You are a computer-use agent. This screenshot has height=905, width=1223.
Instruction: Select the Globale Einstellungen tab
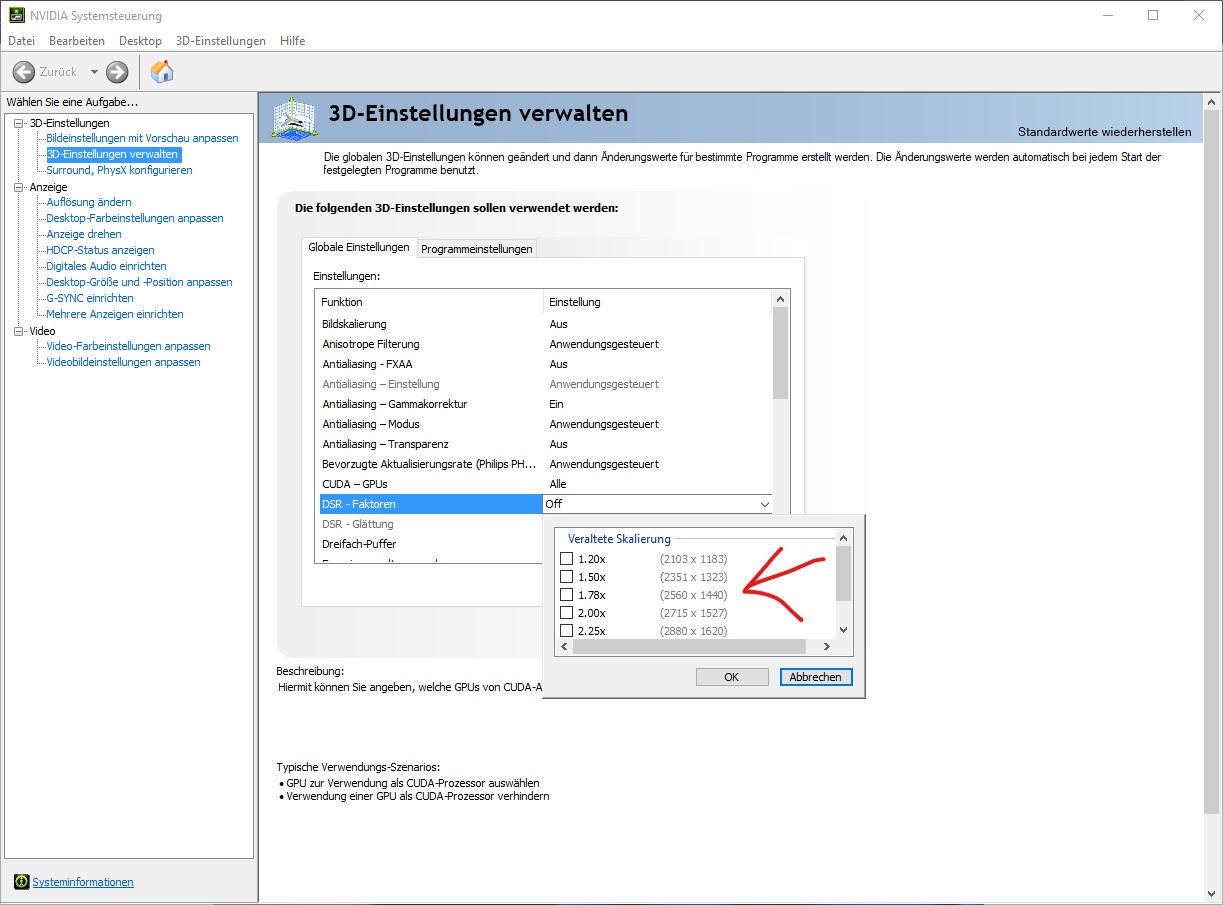tap(359, 247)
